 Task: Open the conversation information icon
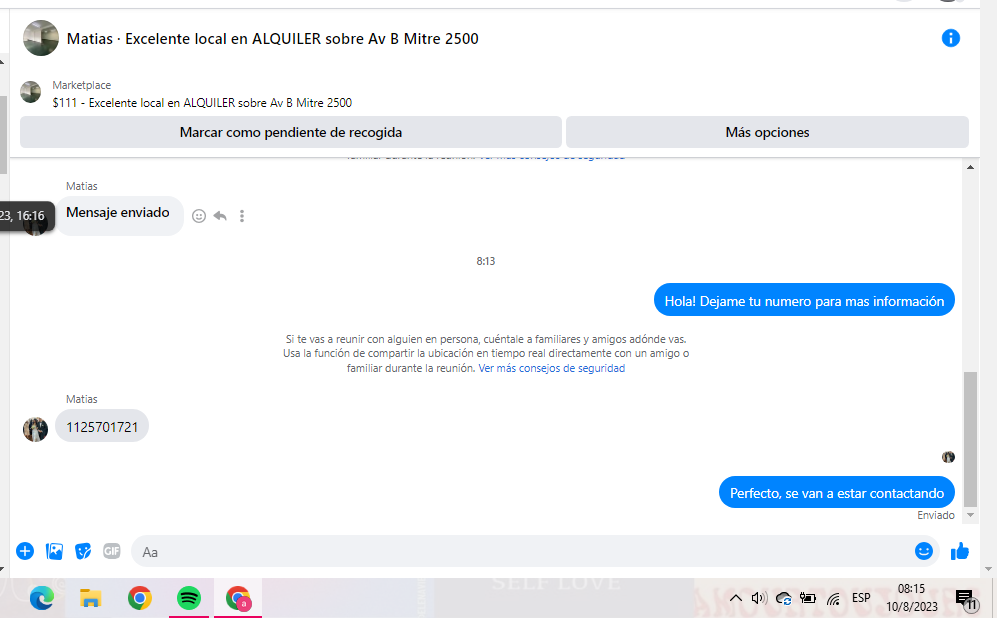pyautogui.click(x=950, y=38)
